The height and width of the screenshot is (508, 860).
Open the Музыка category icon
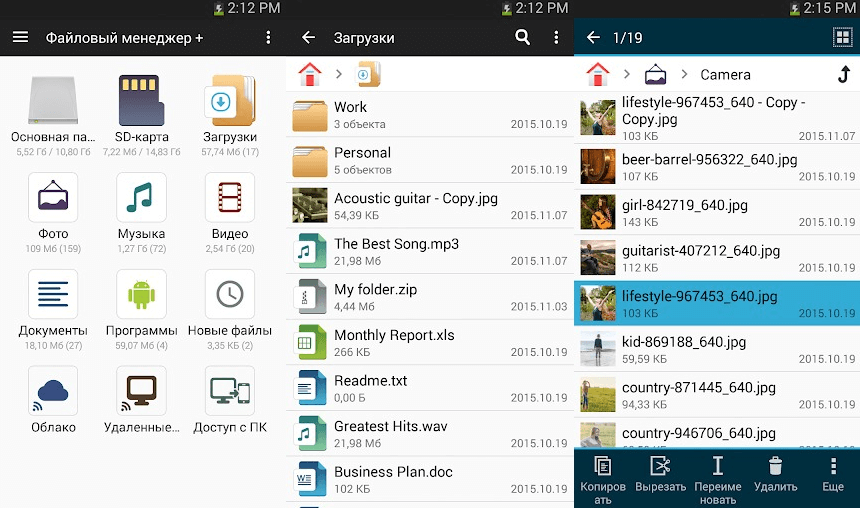tap(141, 197)
